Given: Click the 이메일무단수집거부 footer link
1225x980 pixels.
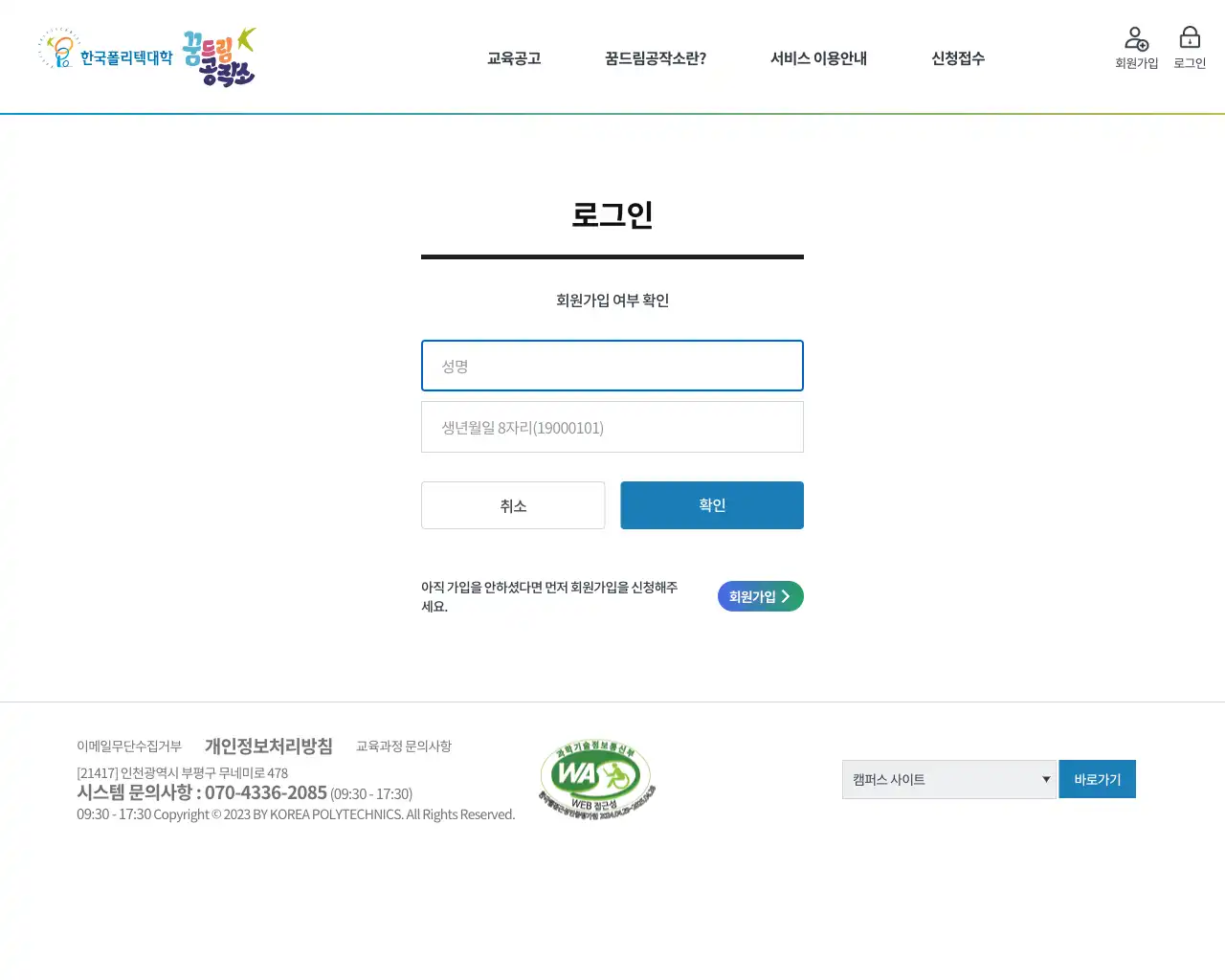Looking at the screenshot, I should pos(128,746).
